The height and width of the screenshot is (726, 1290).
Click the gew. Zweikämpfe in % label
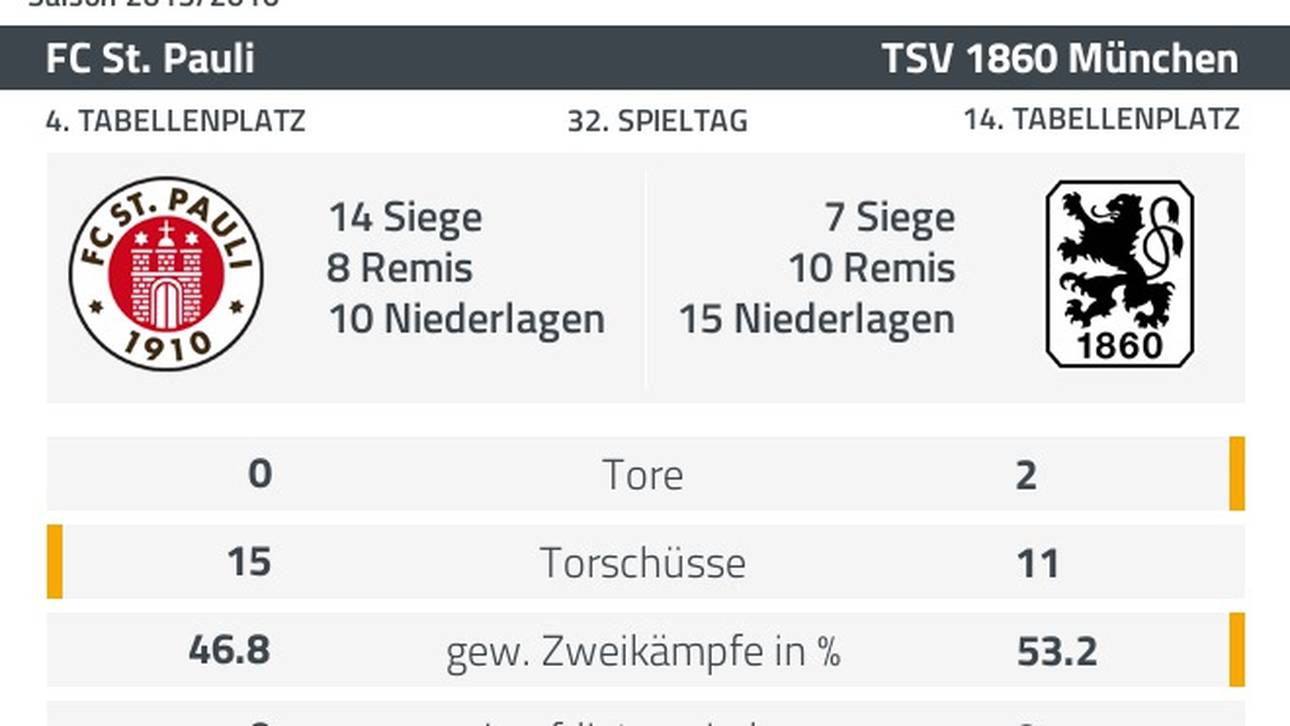[x=643, y=651]
